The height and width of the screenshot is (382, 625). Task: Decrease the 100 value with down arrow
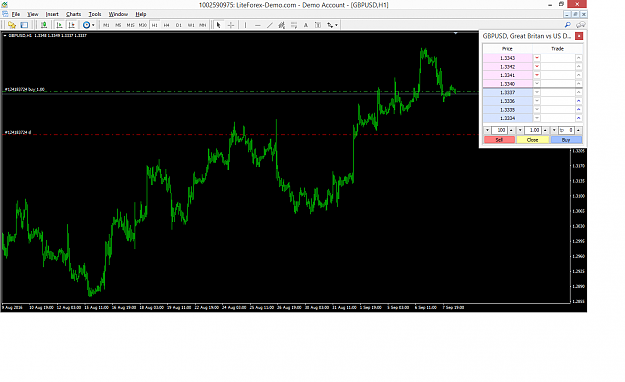(487, 130)
